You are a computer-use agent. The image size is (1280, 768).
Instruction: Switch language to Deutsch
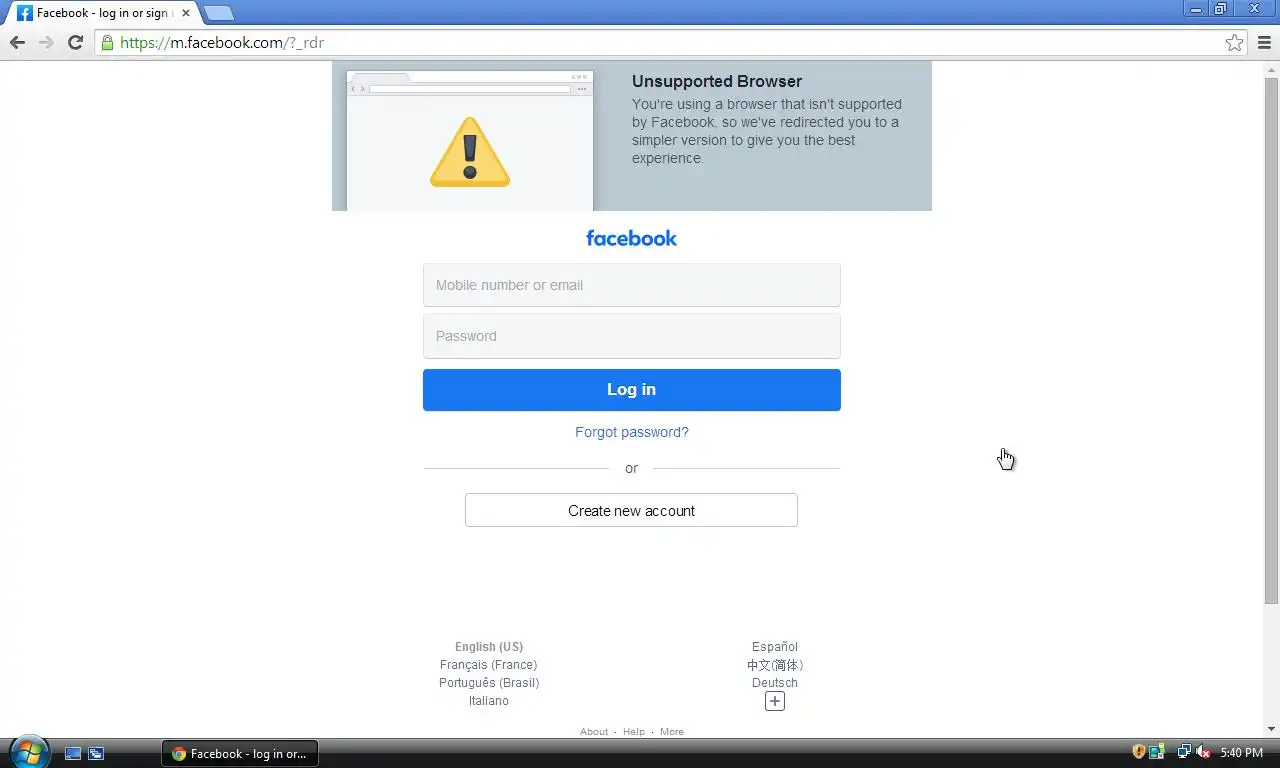coord(775,683)
